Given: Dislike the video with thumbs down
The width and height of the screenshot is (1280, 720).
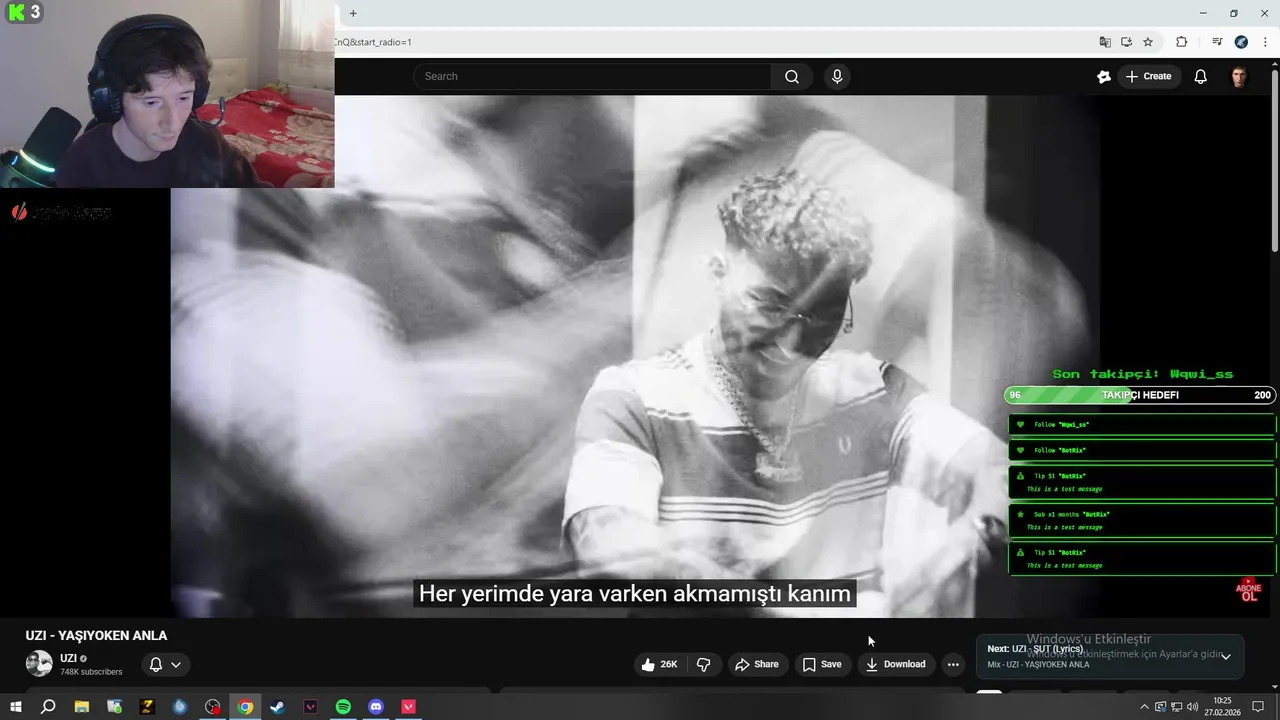Looking at the screenshot, I should 704,664.
